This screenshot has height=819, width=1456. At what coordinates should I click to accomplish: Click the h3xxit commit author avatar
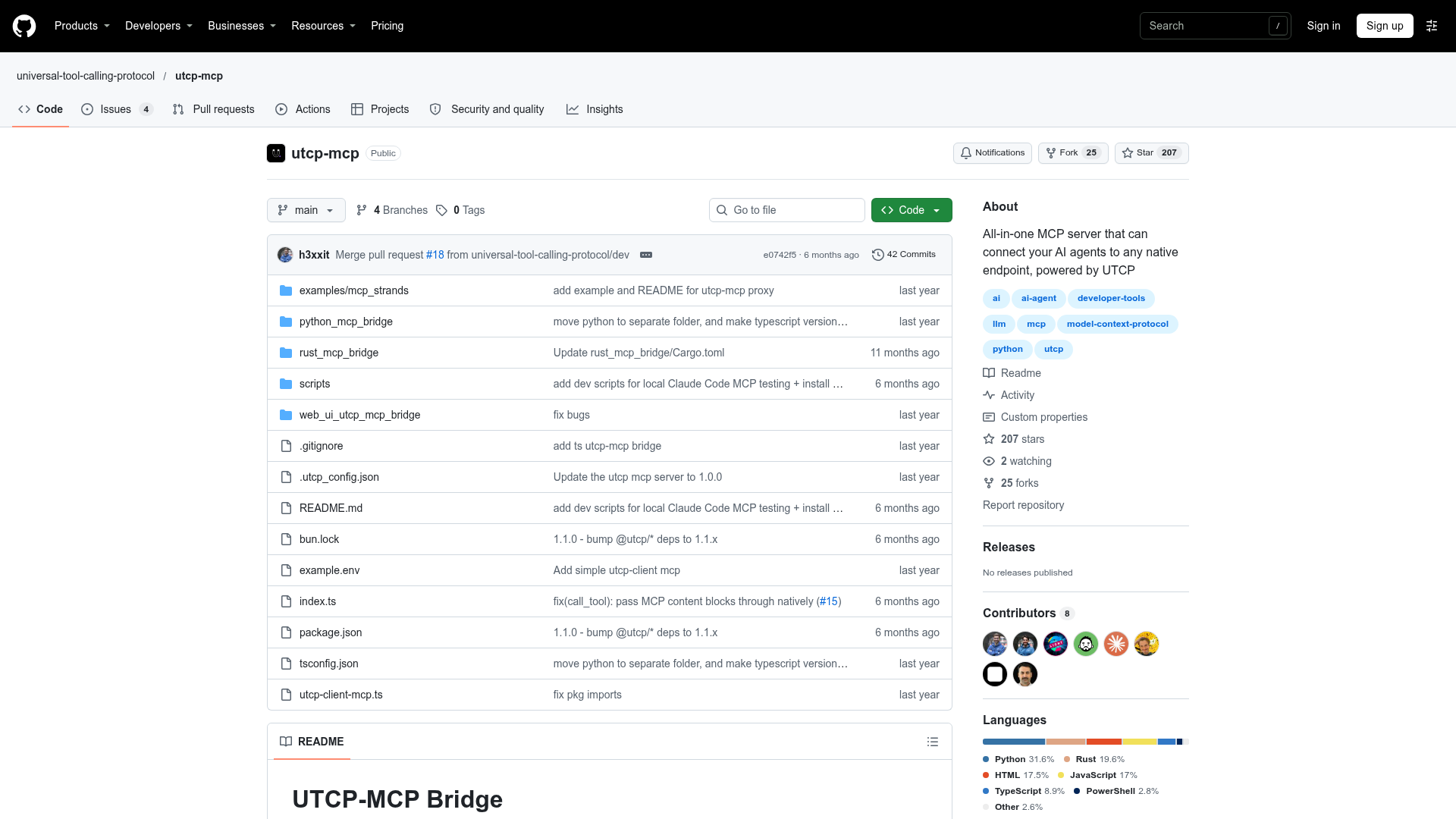(285, 255)
